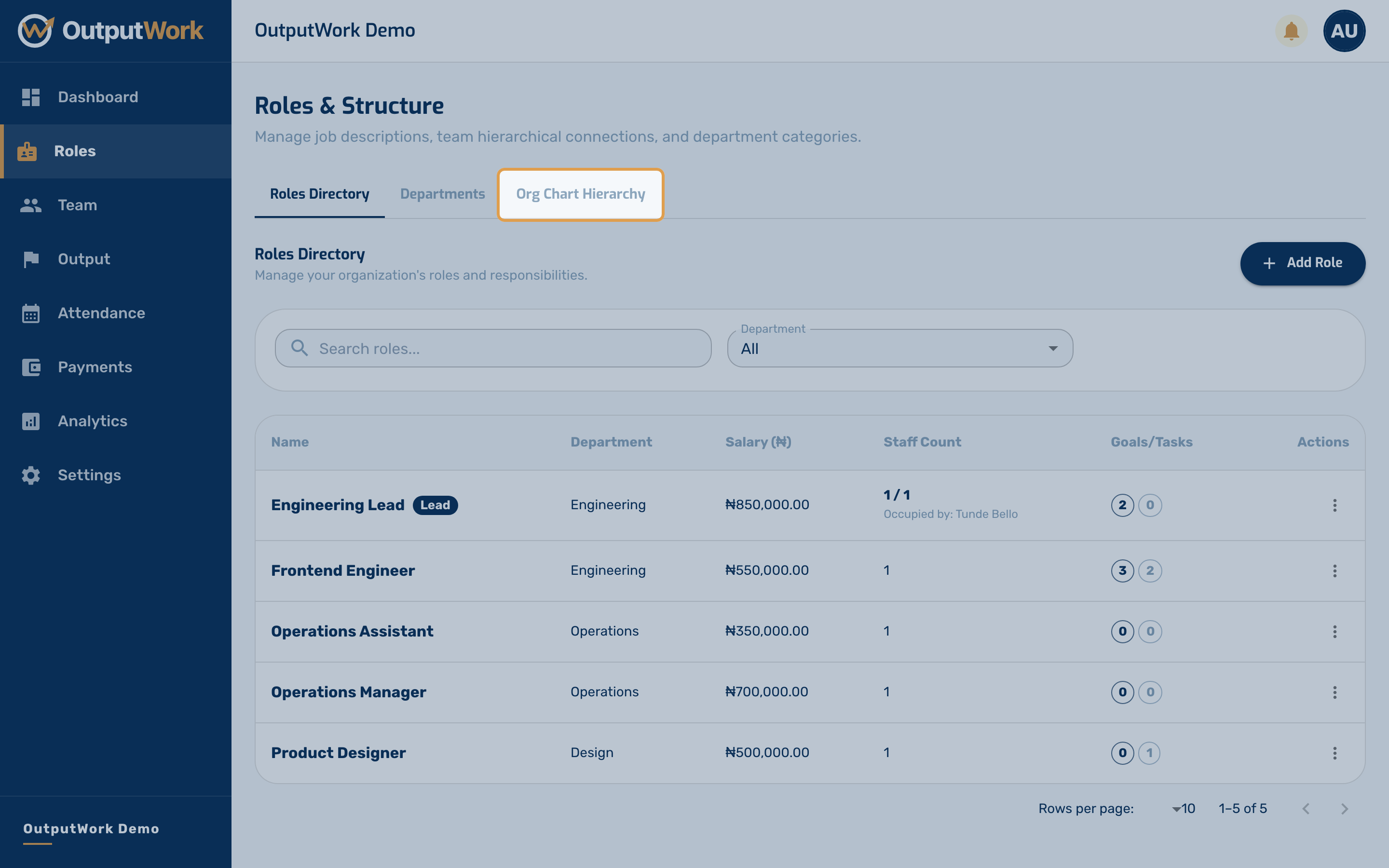Click OutputWork Demo label at sidebar bottom
The image size is (1389, 868).
click(x=91, y=829)
